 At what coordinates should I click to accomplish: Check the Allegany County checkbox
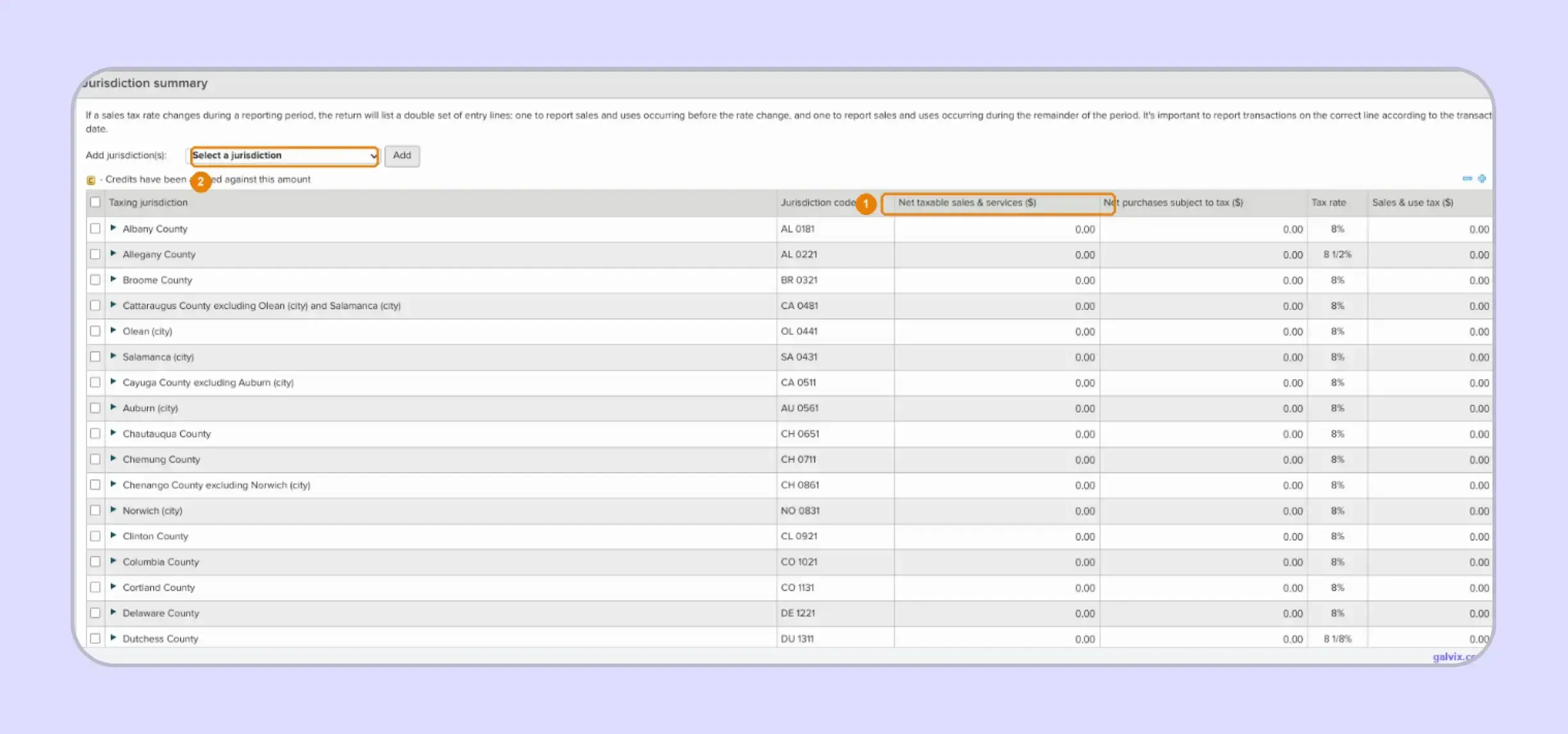(95, 254)
